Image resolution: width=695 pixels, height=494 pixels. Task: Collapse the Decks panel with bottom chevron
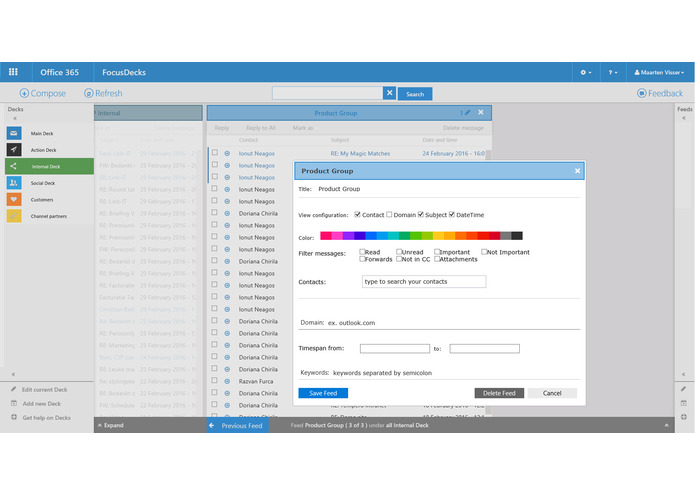[x=13, y=374]
